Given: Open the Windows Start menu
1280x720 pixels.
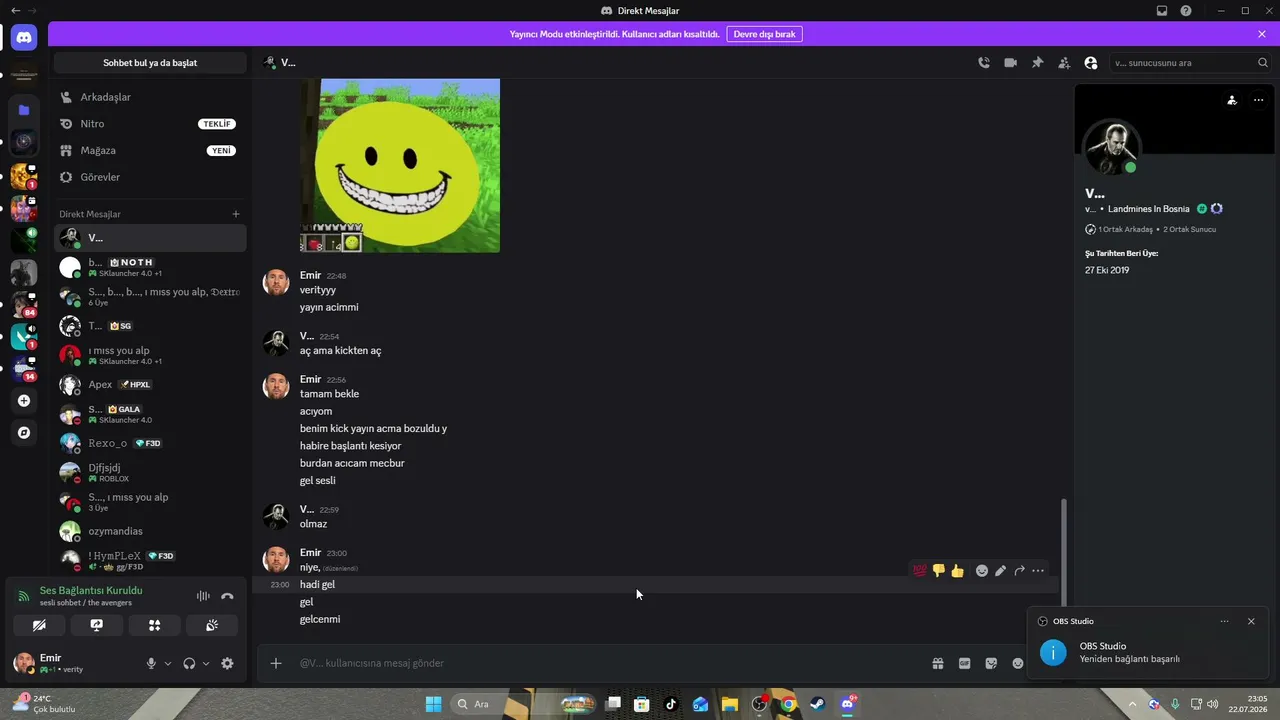Looking at the screenshot, I should (433, 704).
